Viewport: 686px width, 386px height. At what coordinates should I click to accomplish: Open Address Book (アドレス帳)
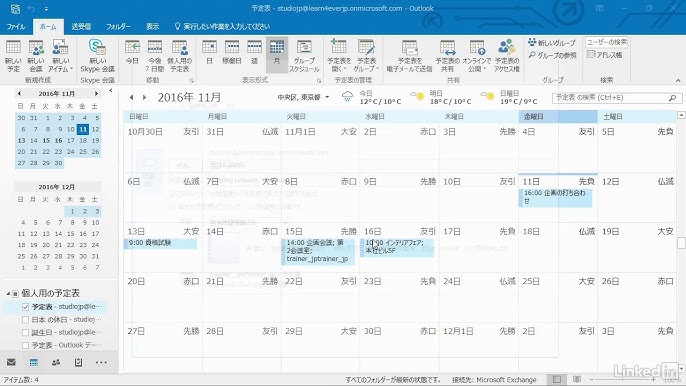click(x=604, y=55)
